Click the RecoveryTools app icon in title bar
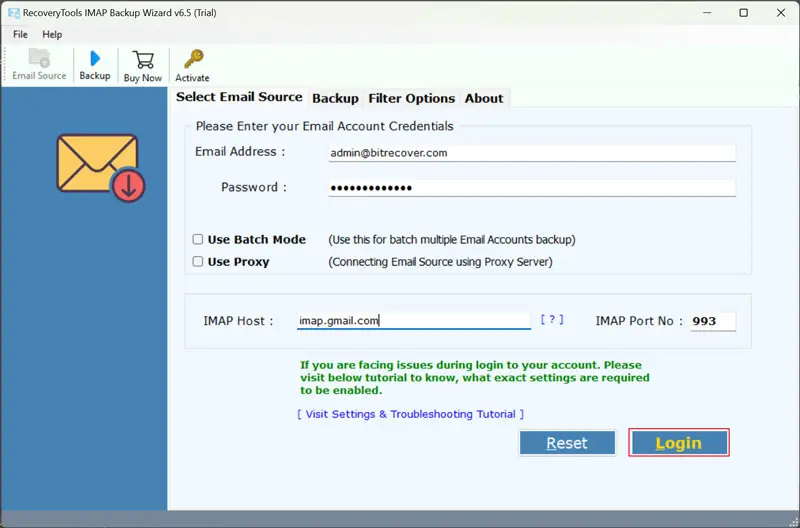Screen dimensions: 800x528 [14, 13]
